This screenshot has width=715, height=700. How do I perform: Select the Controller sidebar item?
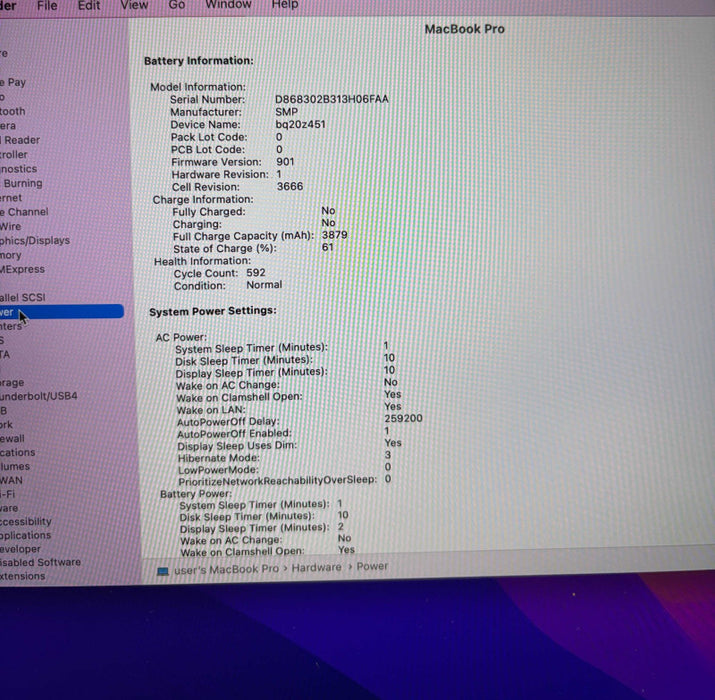14,155
